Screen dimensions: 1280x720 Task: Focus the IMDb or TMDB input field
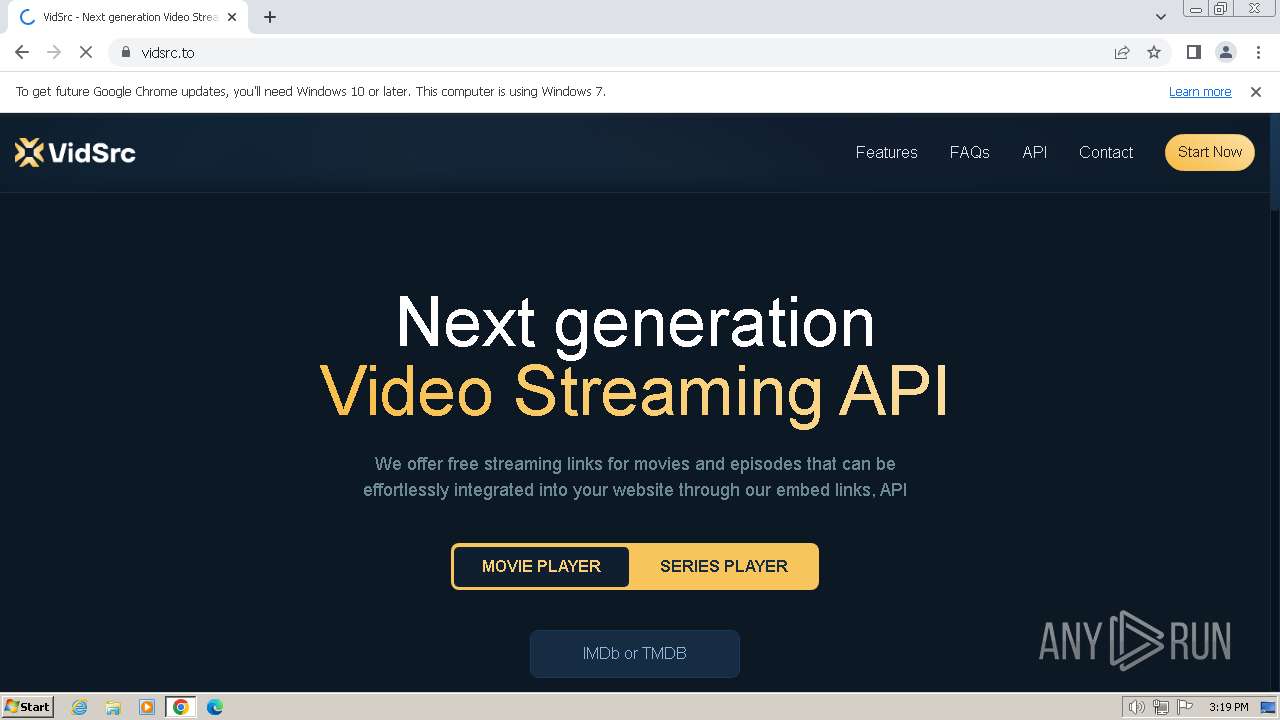635,653
